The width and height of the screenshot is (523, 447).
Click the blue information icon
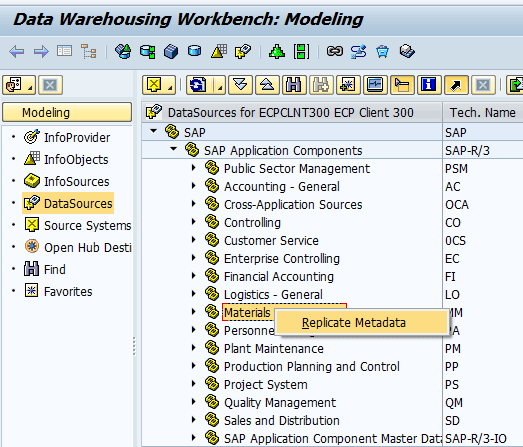pos(429,85)
